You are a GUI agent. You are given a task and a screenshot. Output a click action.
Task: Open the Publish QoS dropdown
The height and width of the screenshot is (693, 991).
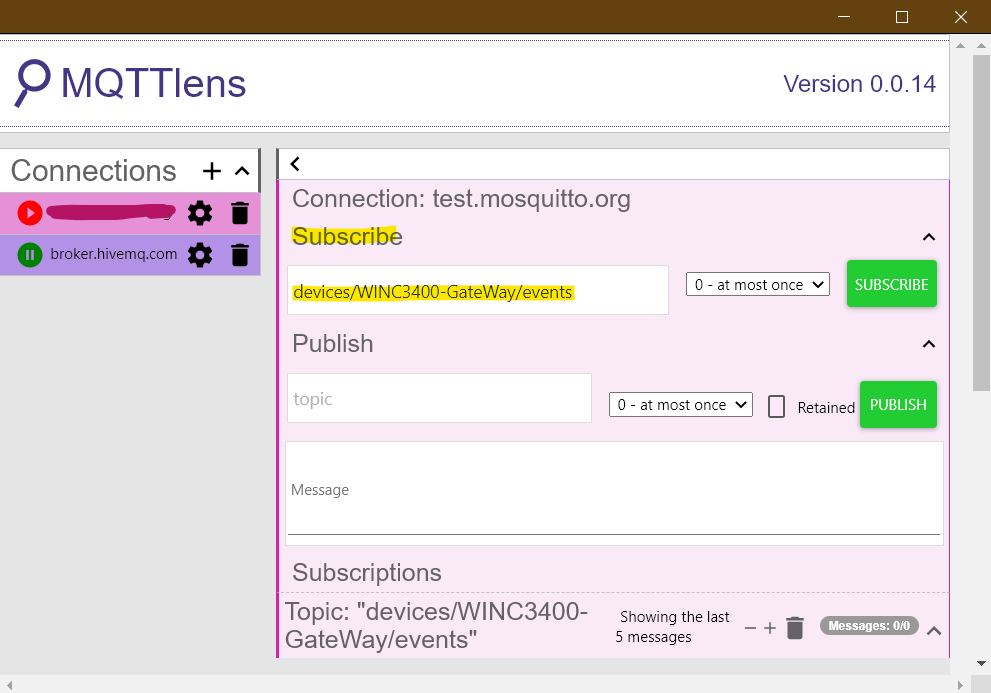click(681, 405)
